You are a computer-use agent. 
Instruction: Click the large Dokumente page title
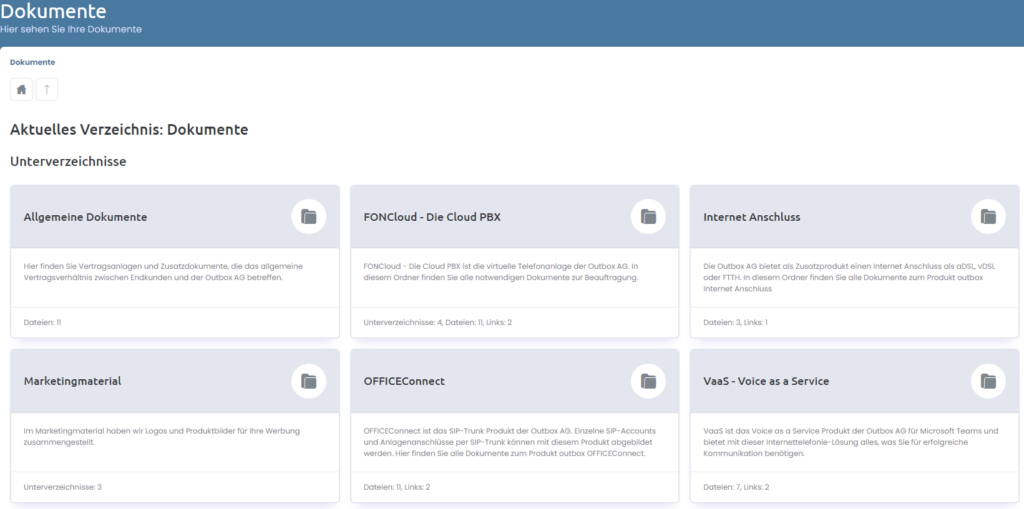pos(53,11)
